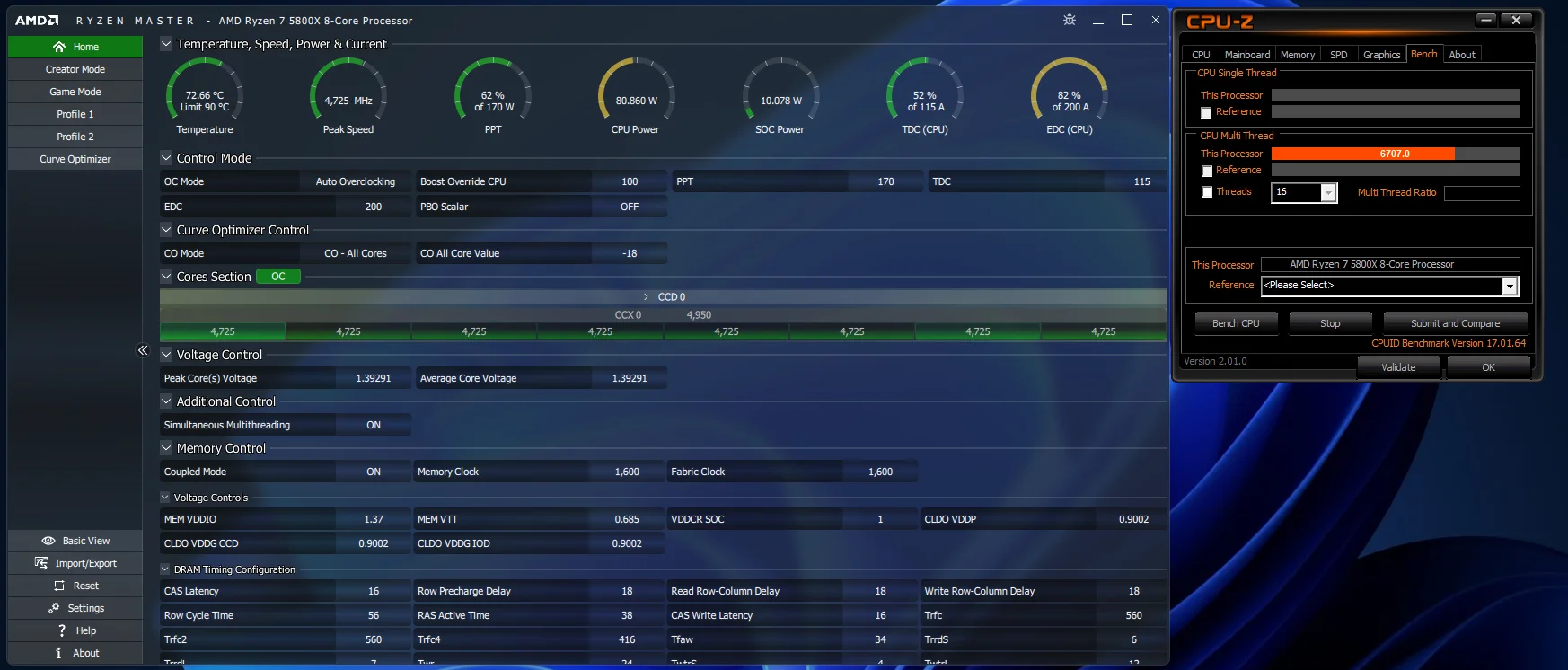
Task: Check Single Thread Reference checkbox in CPU-Z
Action: [x=1206, y=112]
